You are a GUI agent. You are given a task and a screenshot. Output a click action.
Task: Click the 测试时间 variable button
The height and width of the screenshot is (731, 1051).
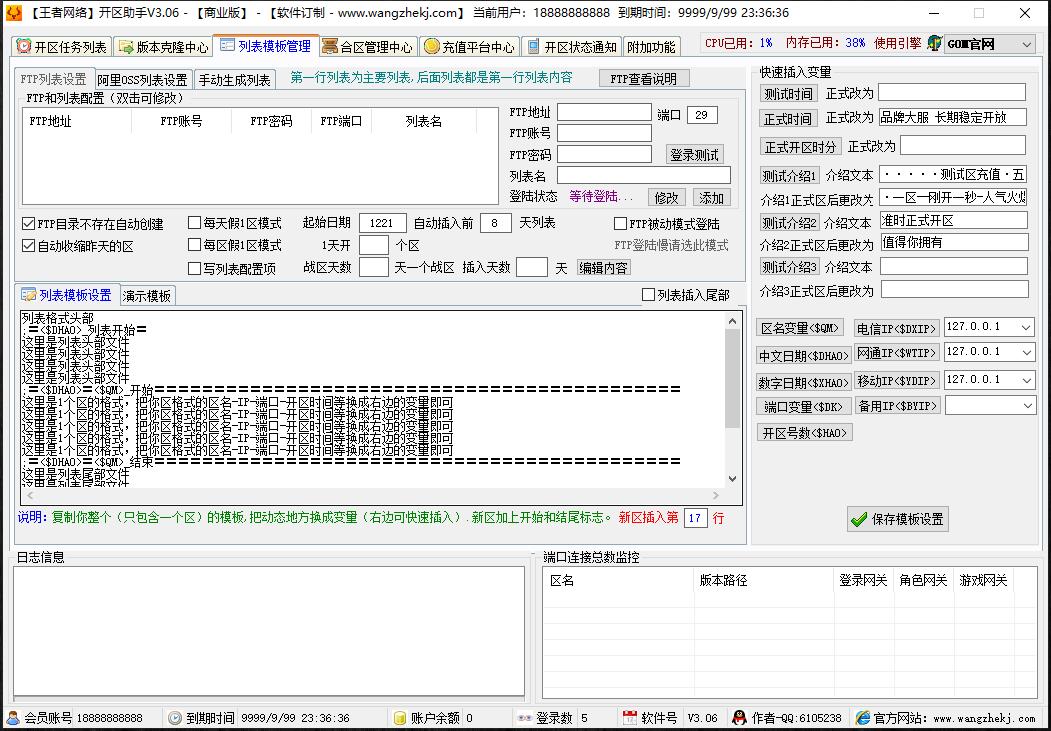coord(788,94)
